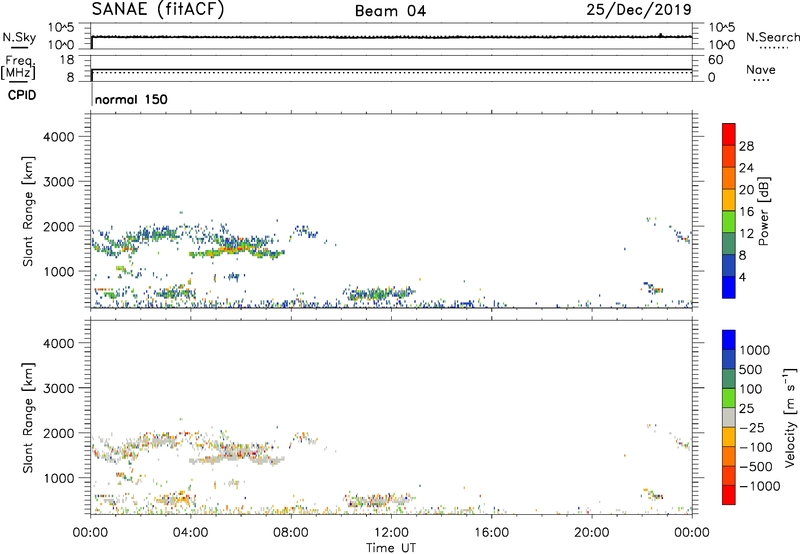
Task: Pick the bright blue bottom power colorbar segment
Action: pyautogui.click(x=729, y=287)
